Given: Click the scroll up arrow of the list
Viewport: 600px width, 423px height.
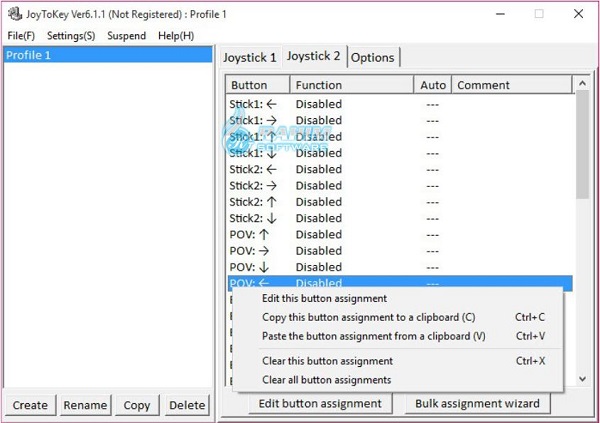Looking at the screenshot, I should pos(582,83).
